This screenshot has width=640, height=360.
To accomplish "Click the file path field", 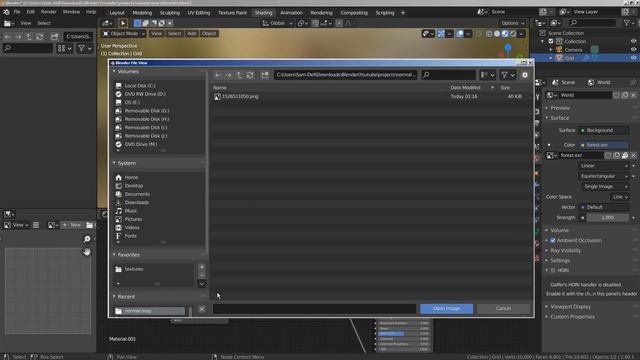I will [x=345, y=75].
